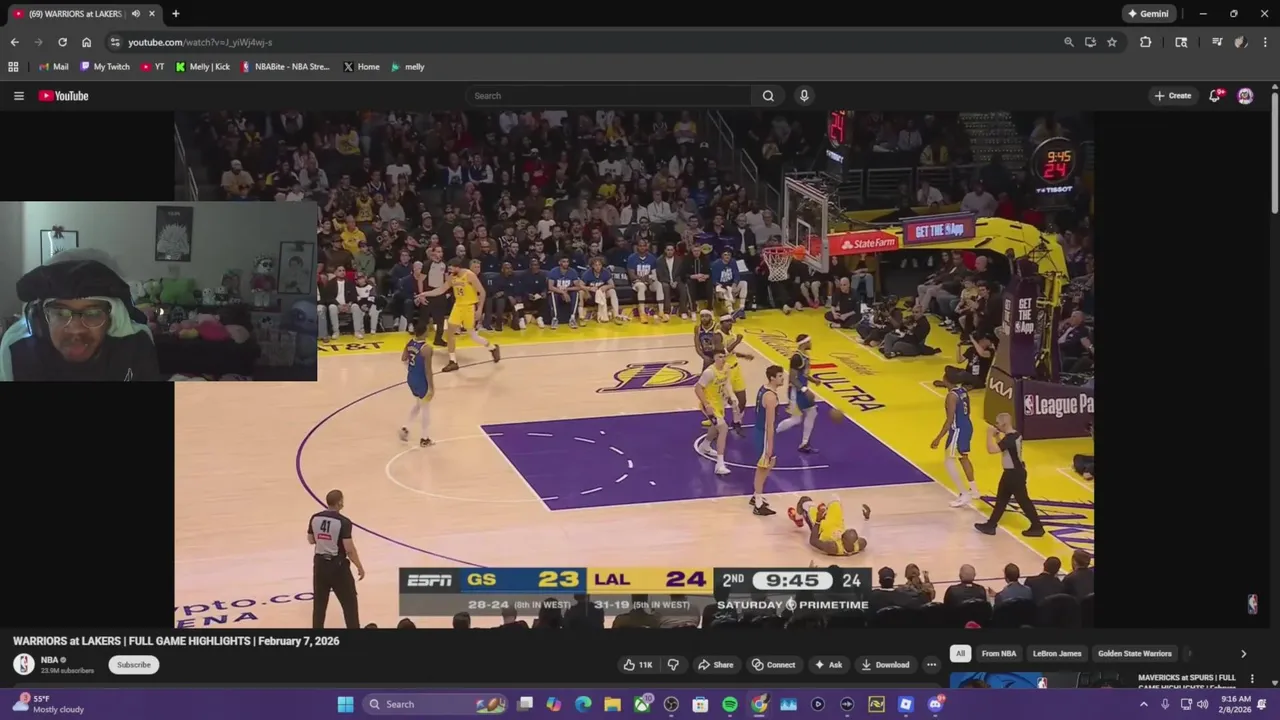1280x720 pixels.
Task: Open Chrome media controls icon
Action: point(1217,42)
